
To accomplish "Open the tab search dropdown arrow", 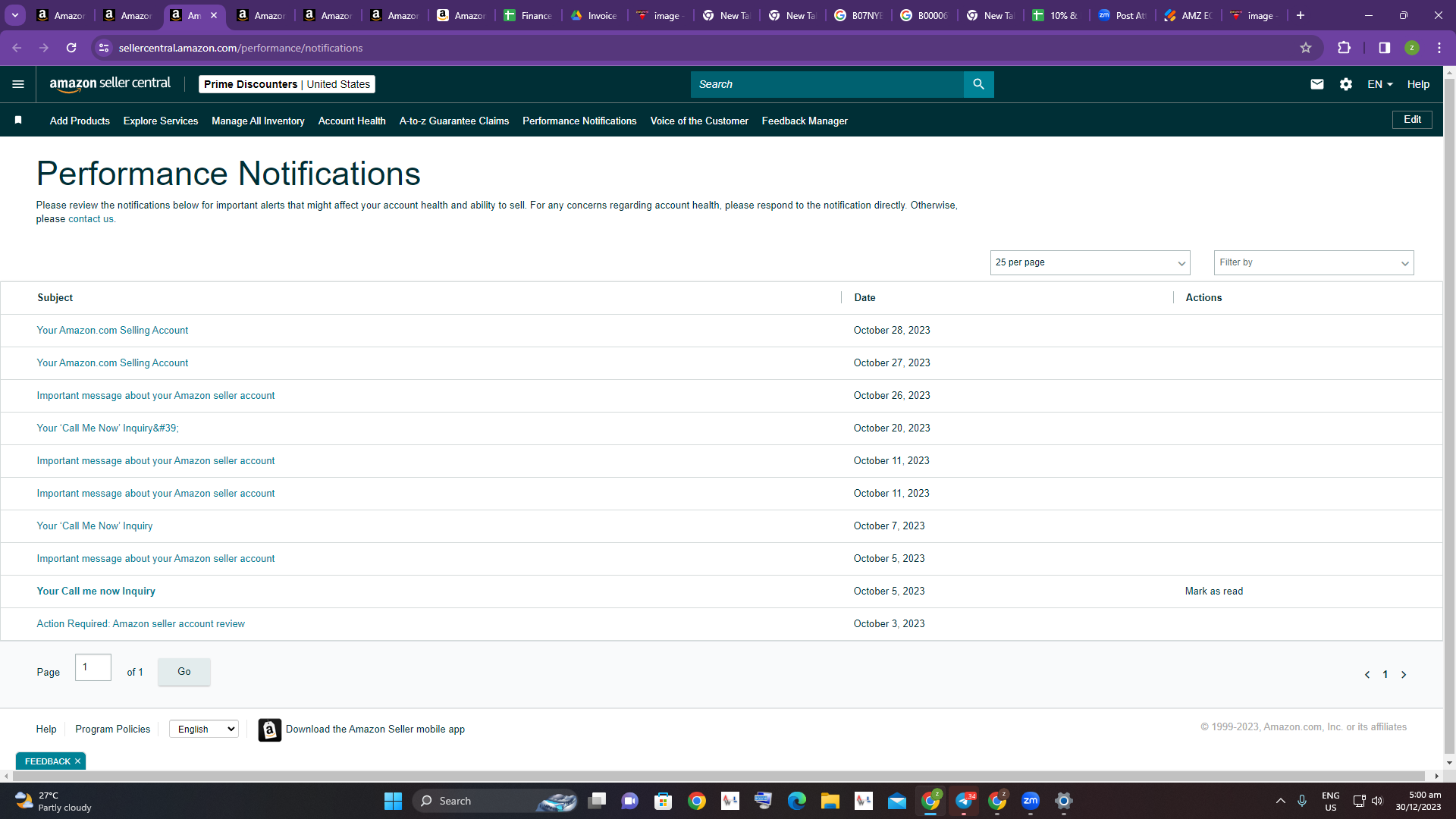I will (x=15, y=15).
